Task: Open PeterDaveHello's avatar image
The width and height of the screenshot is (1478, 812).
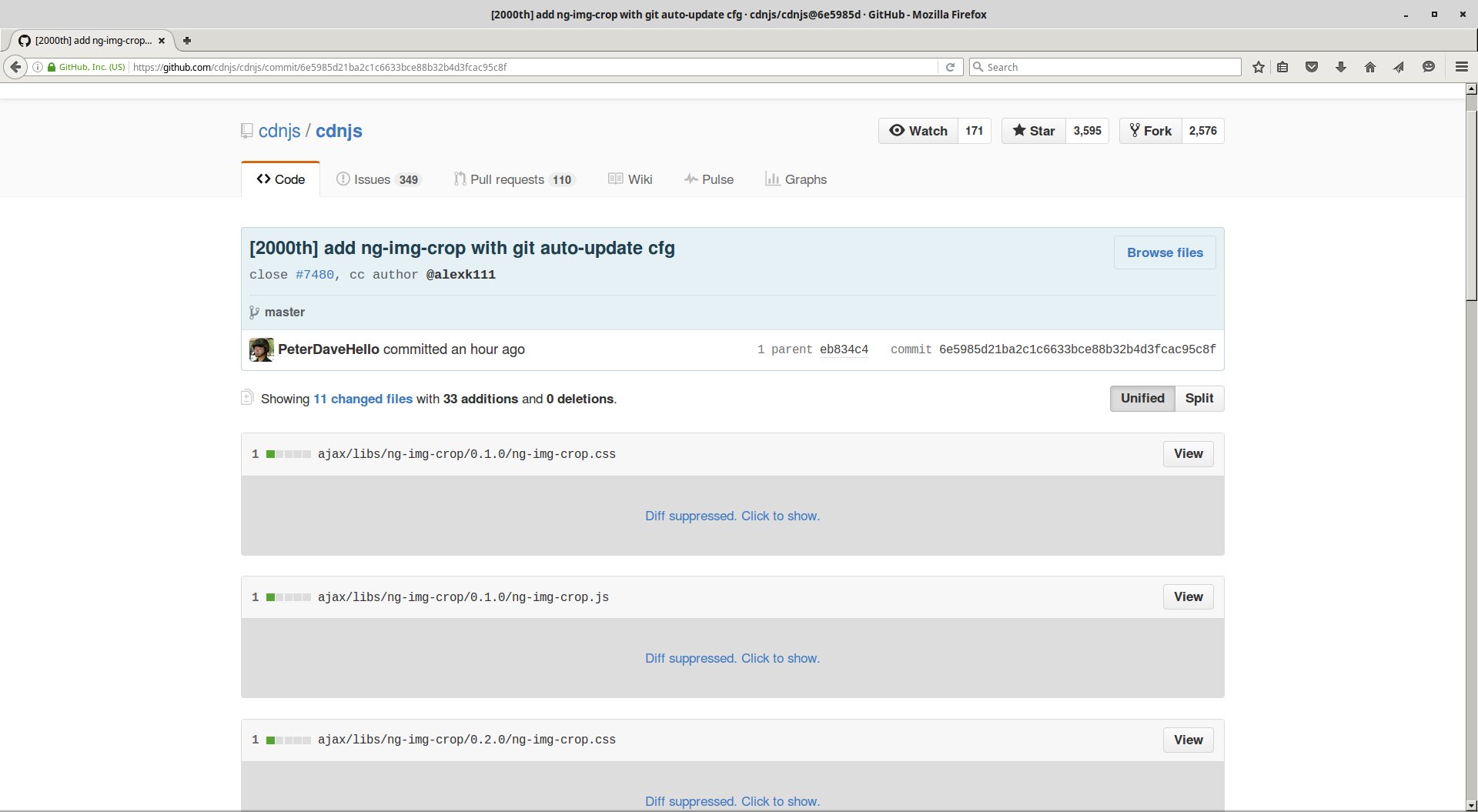Action: 262,349
